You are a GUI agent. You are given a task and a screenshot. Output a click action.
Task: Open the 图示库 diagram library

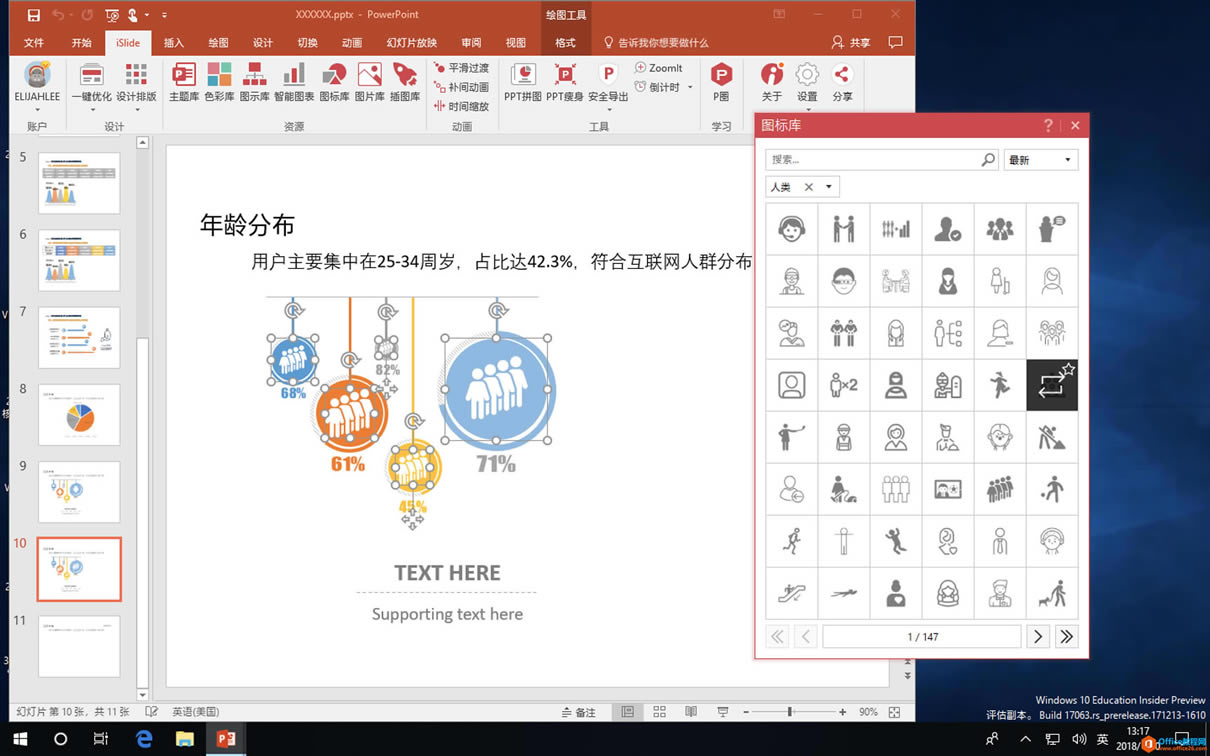point(256,84)
